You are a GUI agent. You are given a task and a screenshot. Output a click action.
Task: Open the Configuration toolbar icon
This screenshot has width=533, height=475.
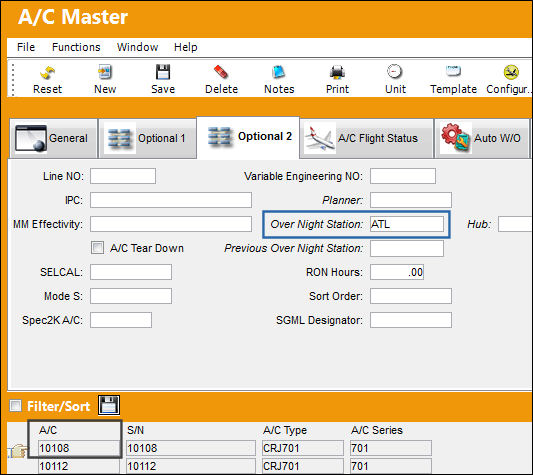pyautogui.click(x=511, y=72)
